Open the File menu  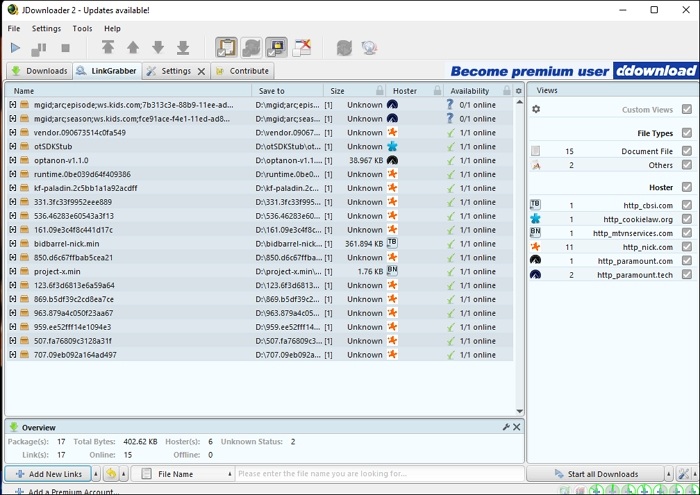pyautogui.click(x=14, y=29)
